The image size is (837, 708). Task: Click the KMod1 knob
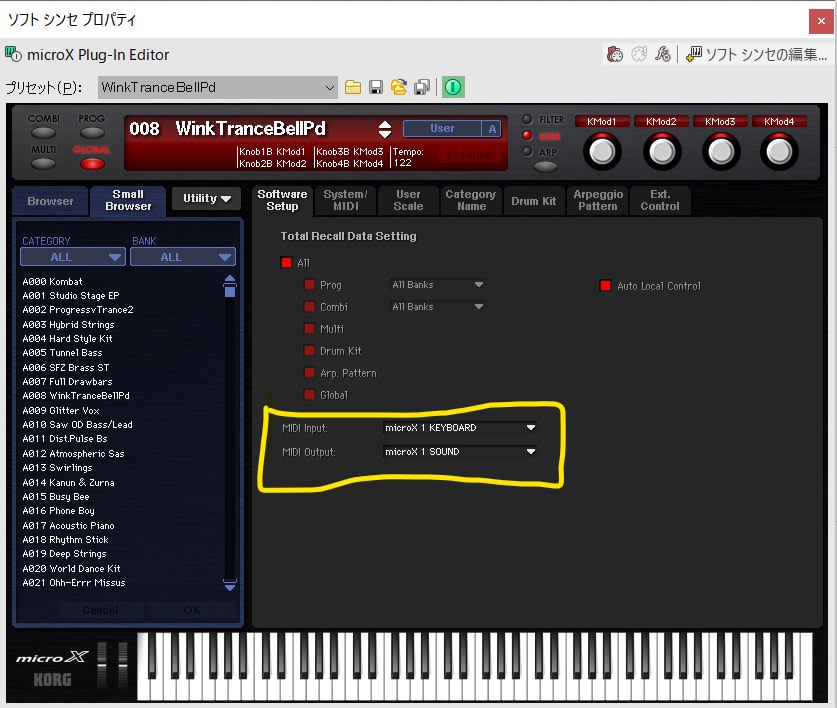pos(602,152)
